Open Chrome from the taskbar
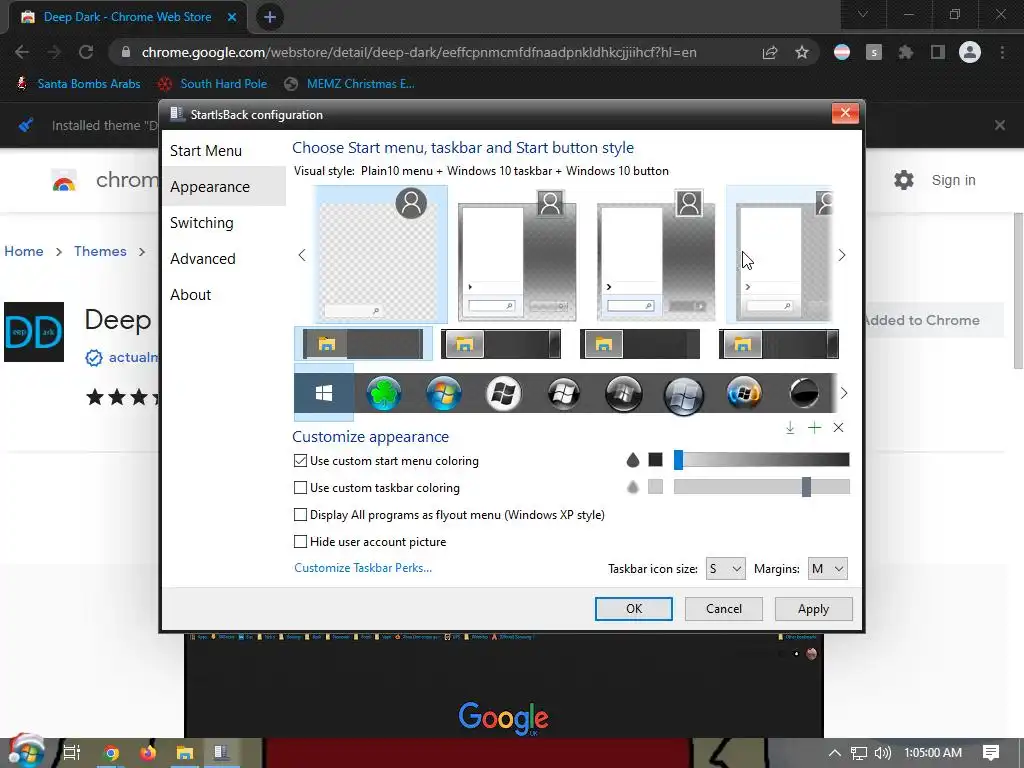This screenshot has width=1024, height=768. click(111, 753)
